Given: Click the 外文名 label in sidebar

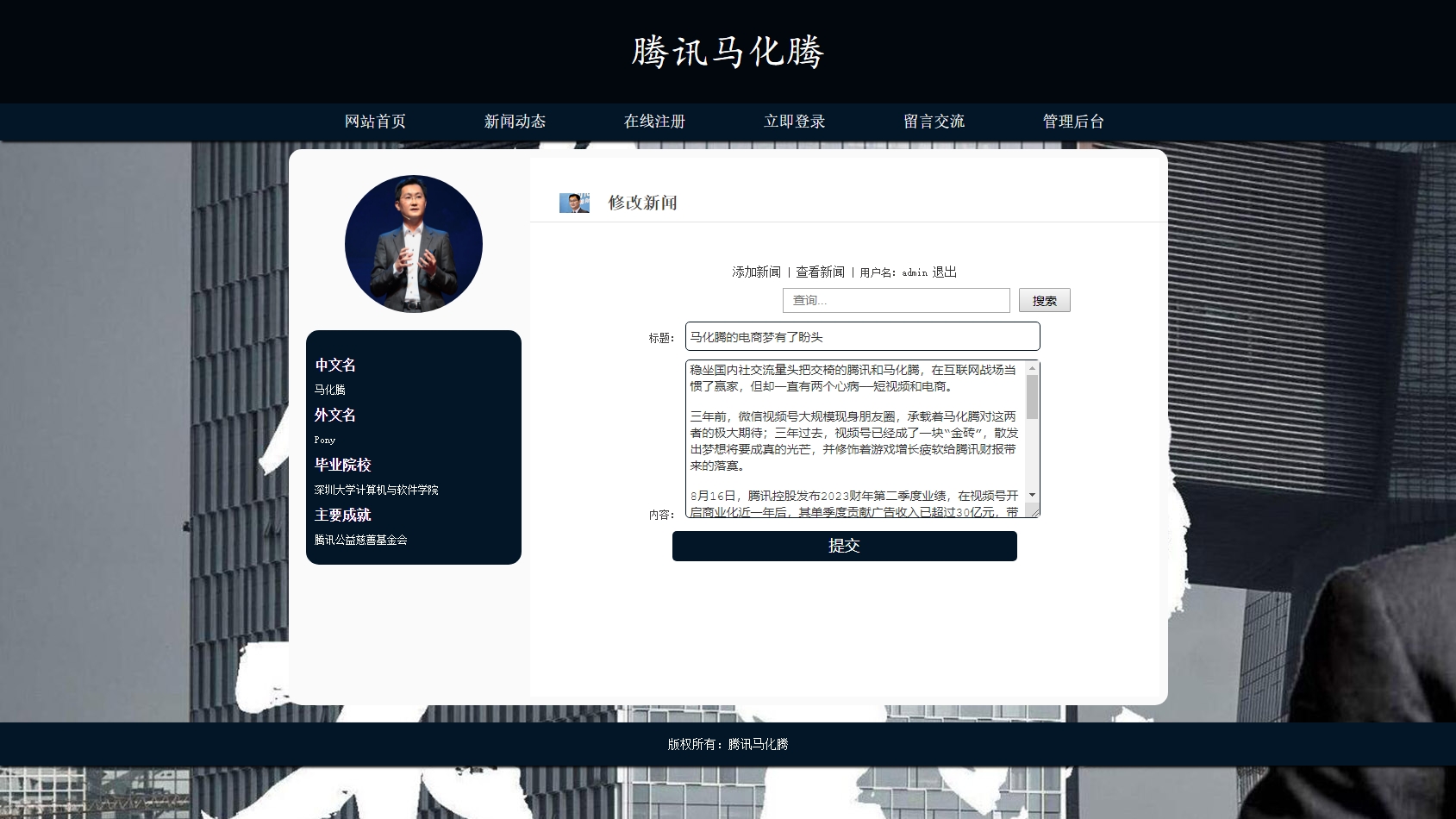Looking at the screenshot, I should coord(335,416).
